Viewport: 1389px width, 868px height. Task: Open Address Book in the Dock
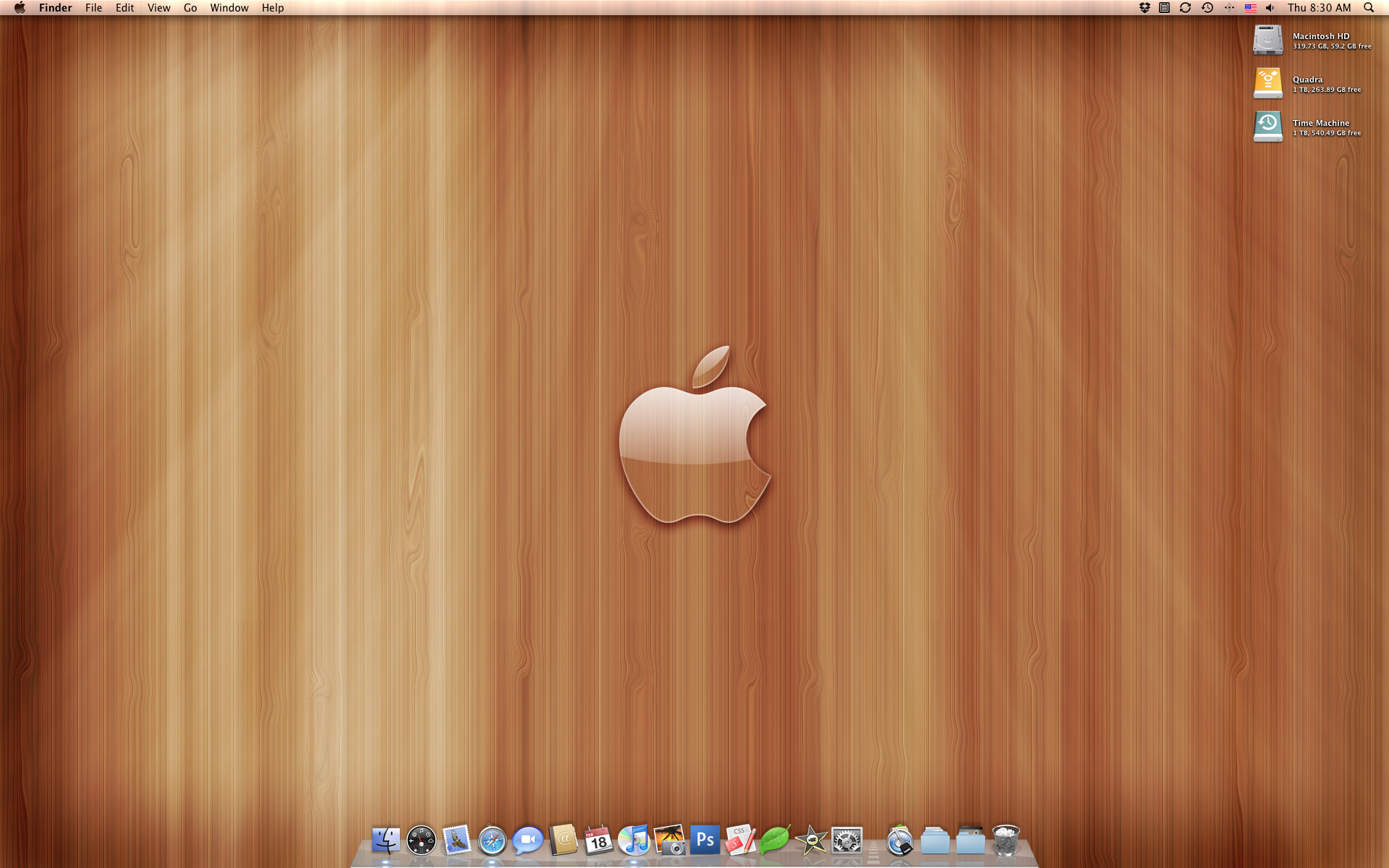pyautogui.click(x=564, y=841)
